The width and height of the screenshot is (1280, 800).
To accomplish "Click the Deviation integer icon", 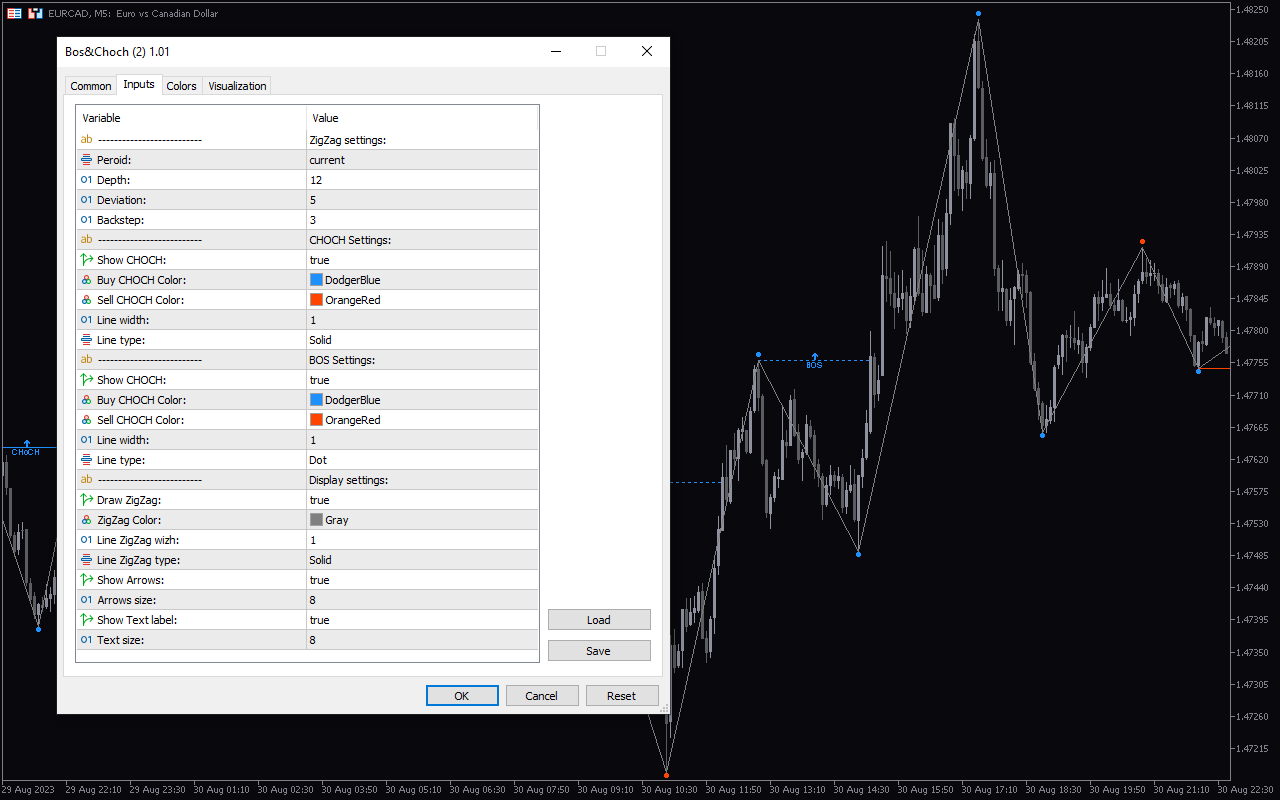I will pyautogui.click(x=86, y=200).
